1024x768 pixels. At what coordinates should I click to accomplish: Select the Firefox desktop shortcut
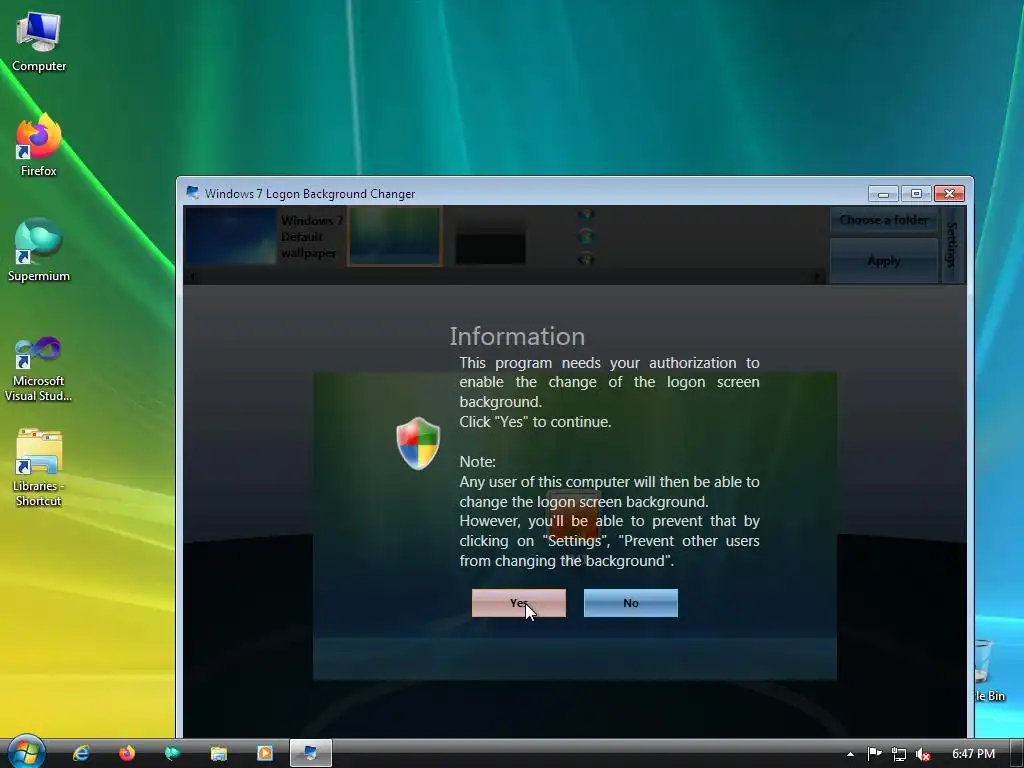tap(39, 145)
